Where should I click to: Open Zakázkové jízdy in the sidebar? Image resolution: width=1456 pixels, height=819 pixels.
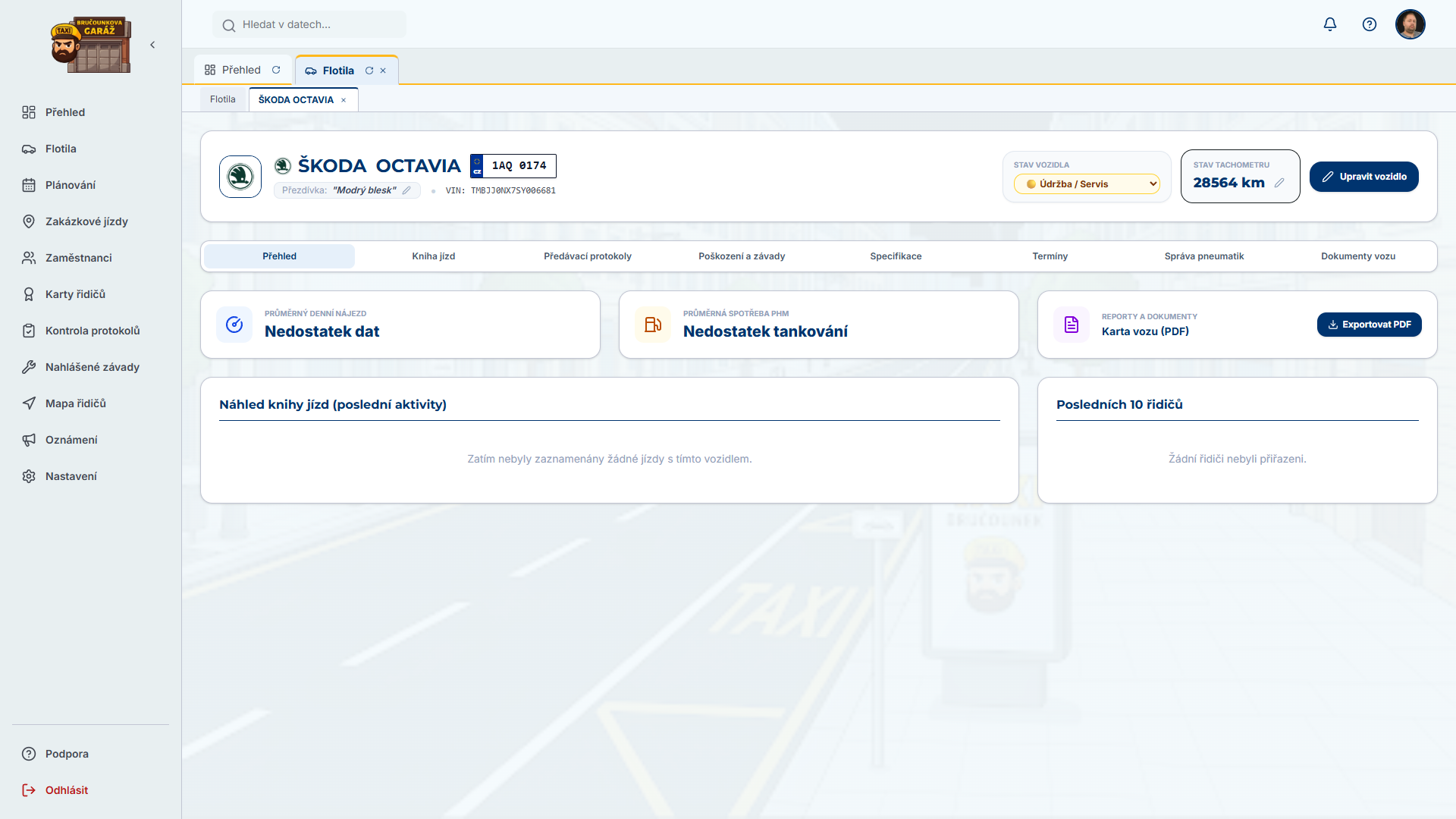[91, 221]
